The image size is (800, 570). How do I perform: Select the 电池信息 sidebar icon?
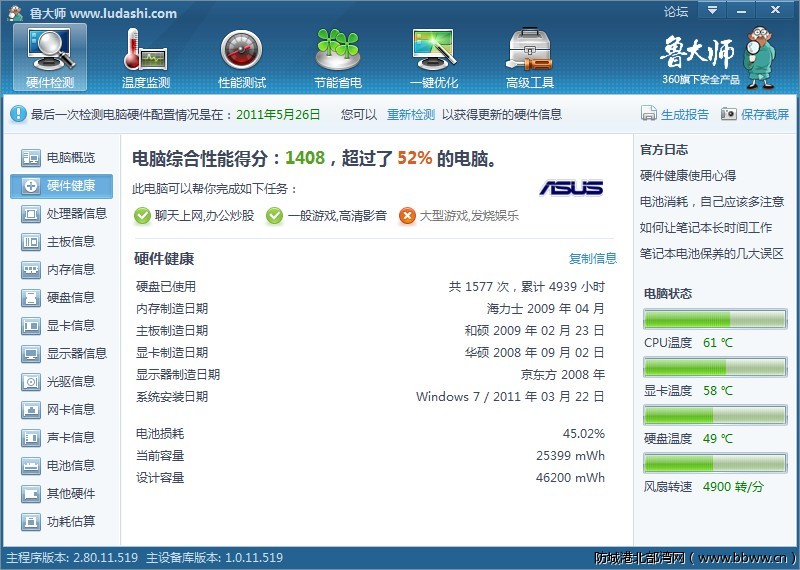pyautogui.click(x=31, y=466)
